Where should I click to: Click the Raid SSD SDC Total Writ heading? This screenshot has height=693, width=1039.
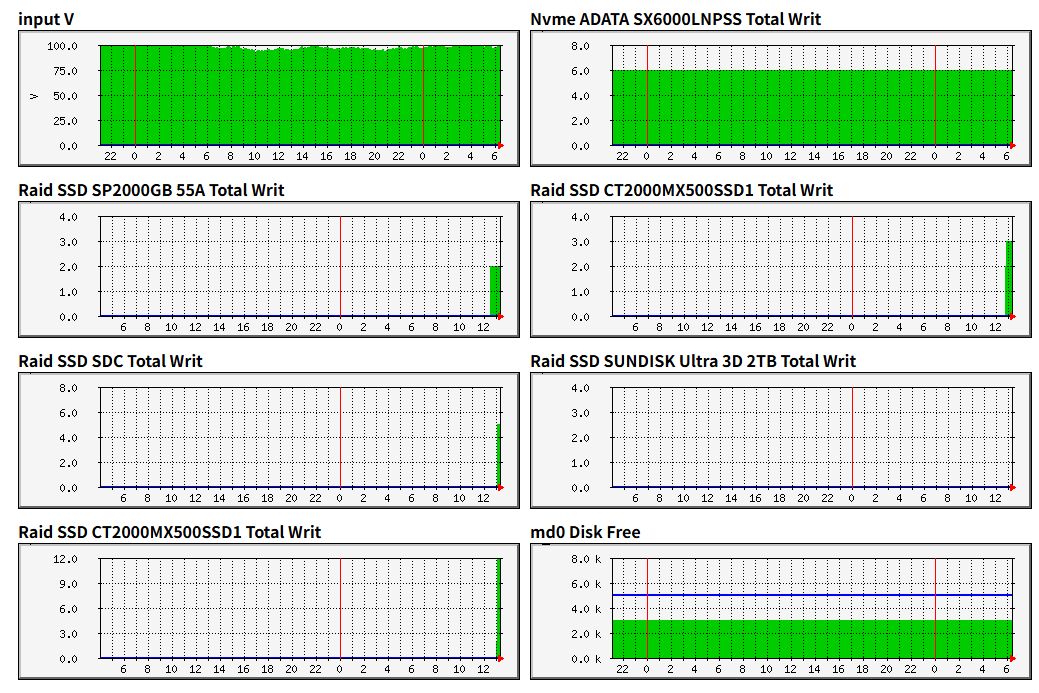[110, 361]
